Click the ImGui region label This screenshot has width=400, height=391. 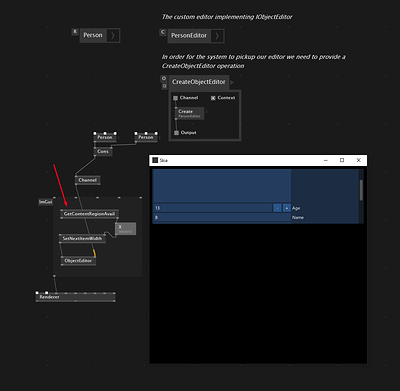(x=46, y=202)
